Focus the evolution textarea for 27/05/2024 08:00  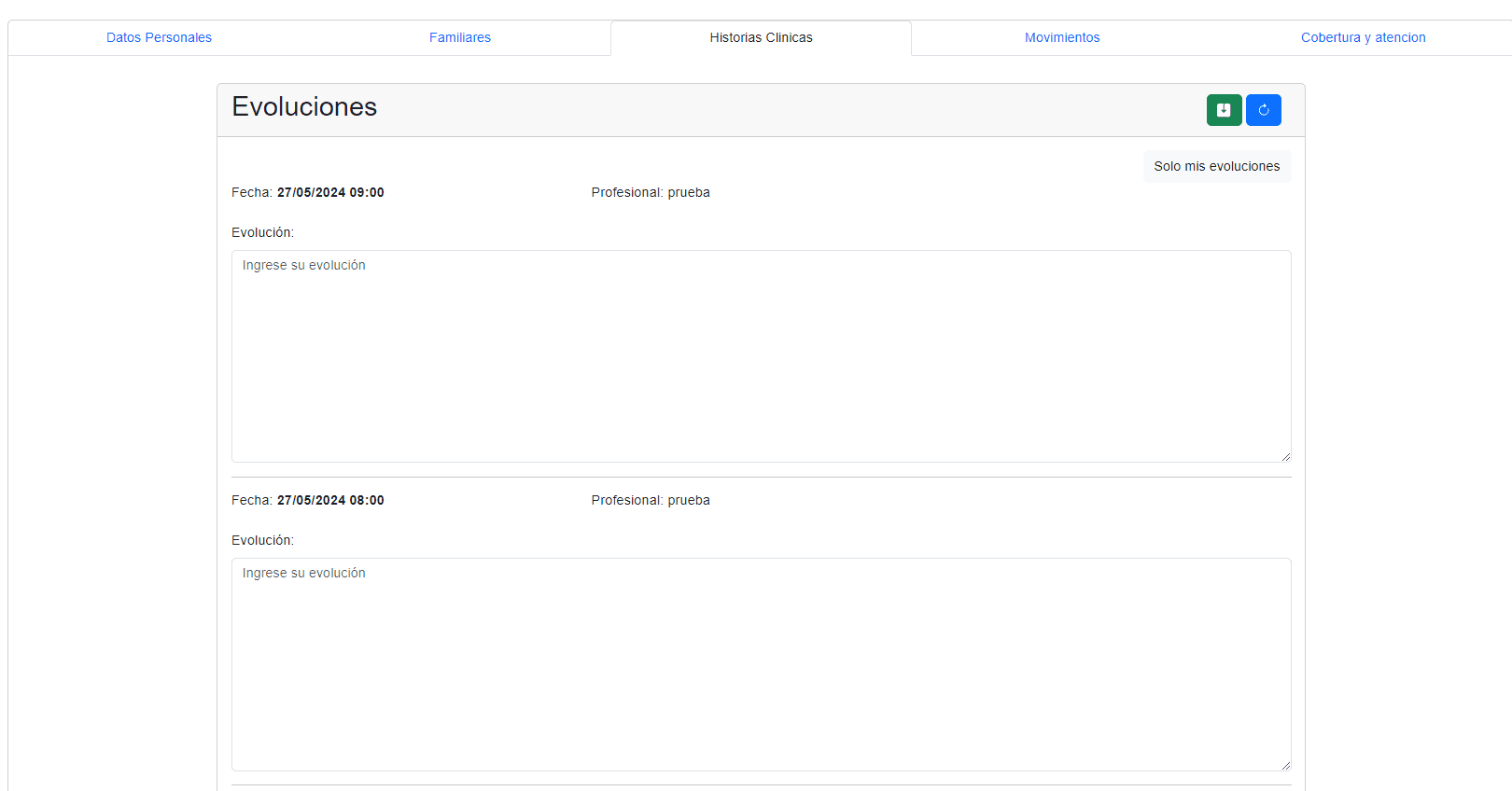click(x=762, y=664)
